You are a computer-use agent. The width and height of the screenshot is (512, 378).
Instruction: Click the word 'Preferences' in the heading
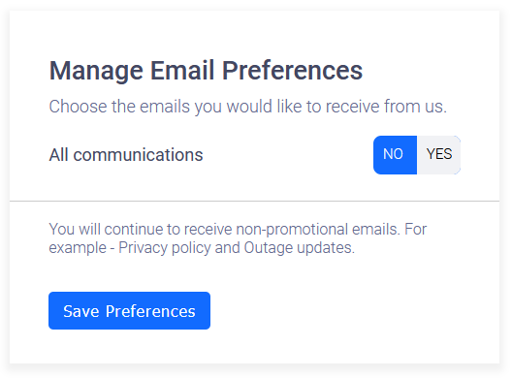point(292,71)
